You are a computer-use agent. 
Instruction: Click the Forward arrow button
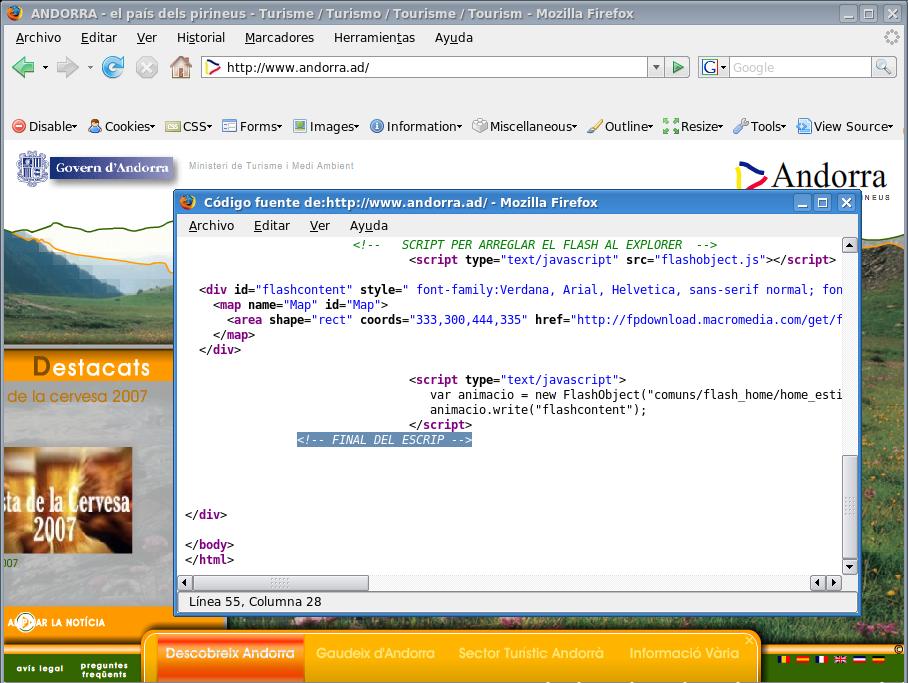[x=67, y=67]
